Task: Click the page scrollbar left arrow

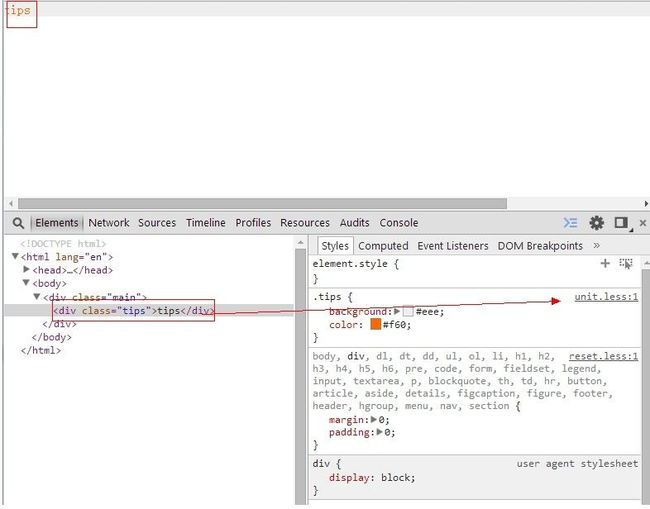Action: pos(11,204)
